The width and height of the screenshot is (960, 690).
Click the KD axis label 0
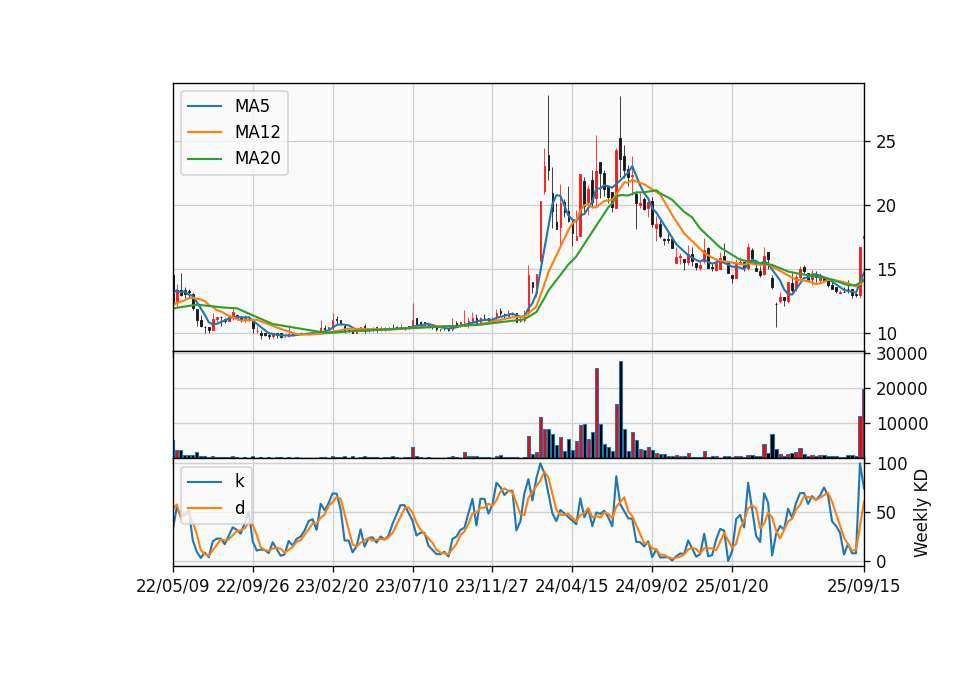[x=881, y=561]
